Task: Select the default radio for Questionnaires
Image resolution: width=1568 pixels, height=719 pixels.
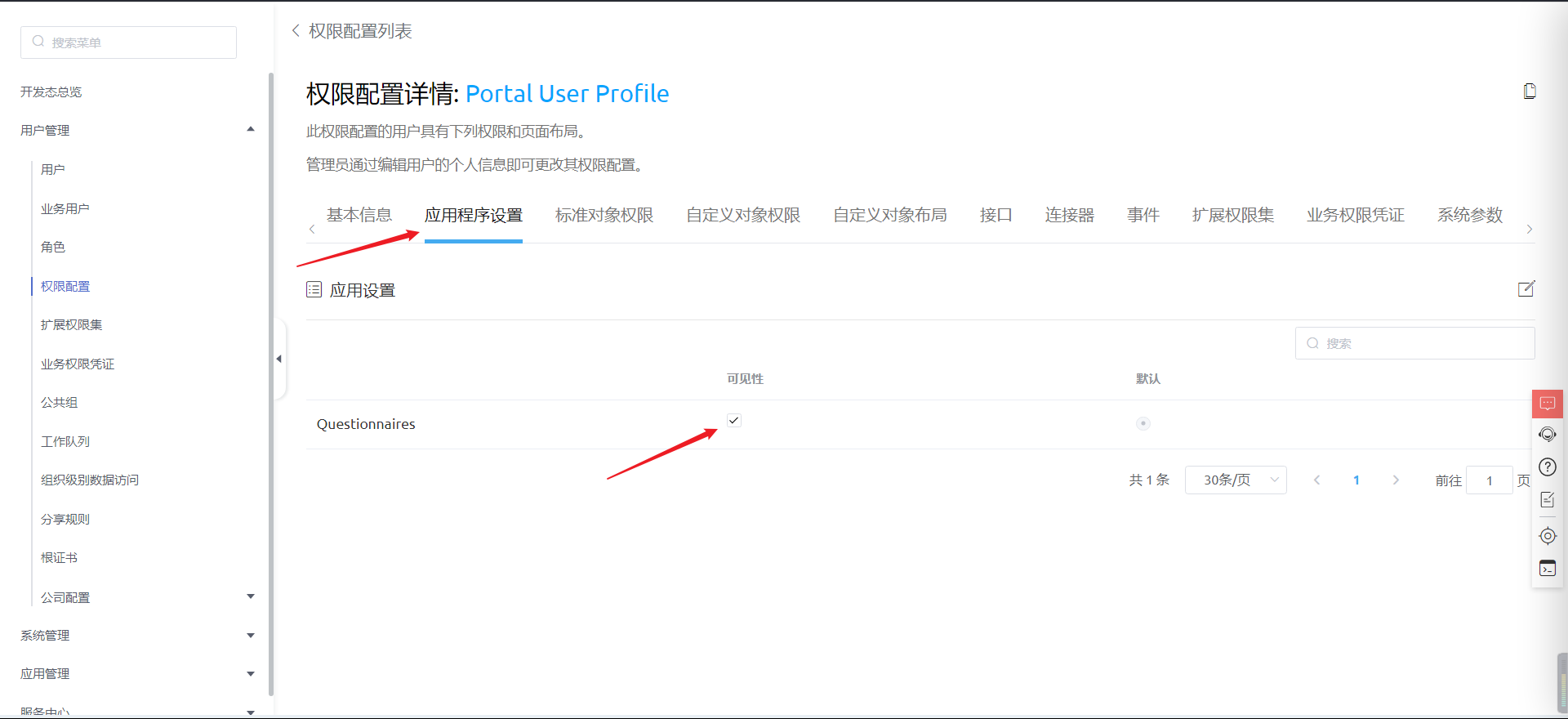Action: coord(1143,423)
